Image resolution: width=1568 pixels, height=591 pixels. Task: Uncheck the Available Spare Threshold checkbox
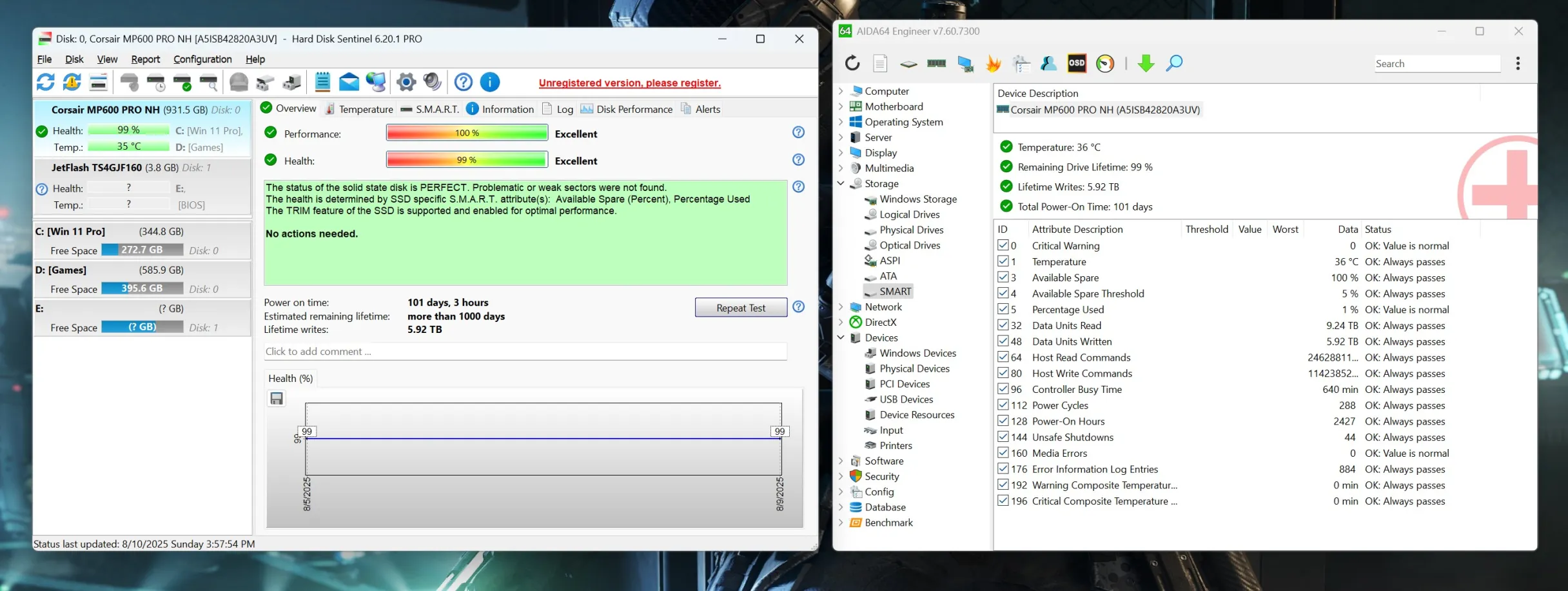point(1003,293)
